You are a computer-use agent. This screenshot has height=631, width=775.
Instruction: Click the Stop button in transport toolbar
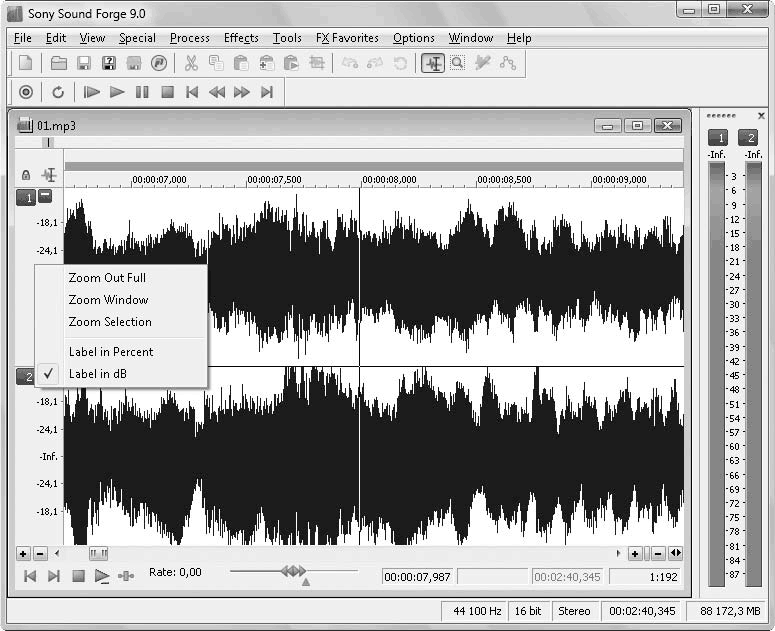(167, 92)
